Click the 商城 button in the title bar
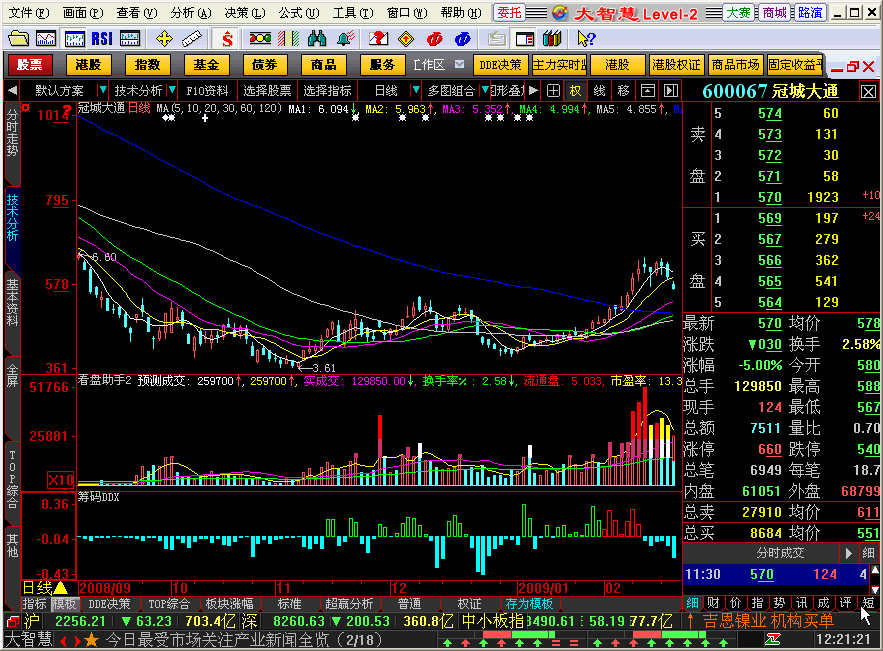 [774, 12]
